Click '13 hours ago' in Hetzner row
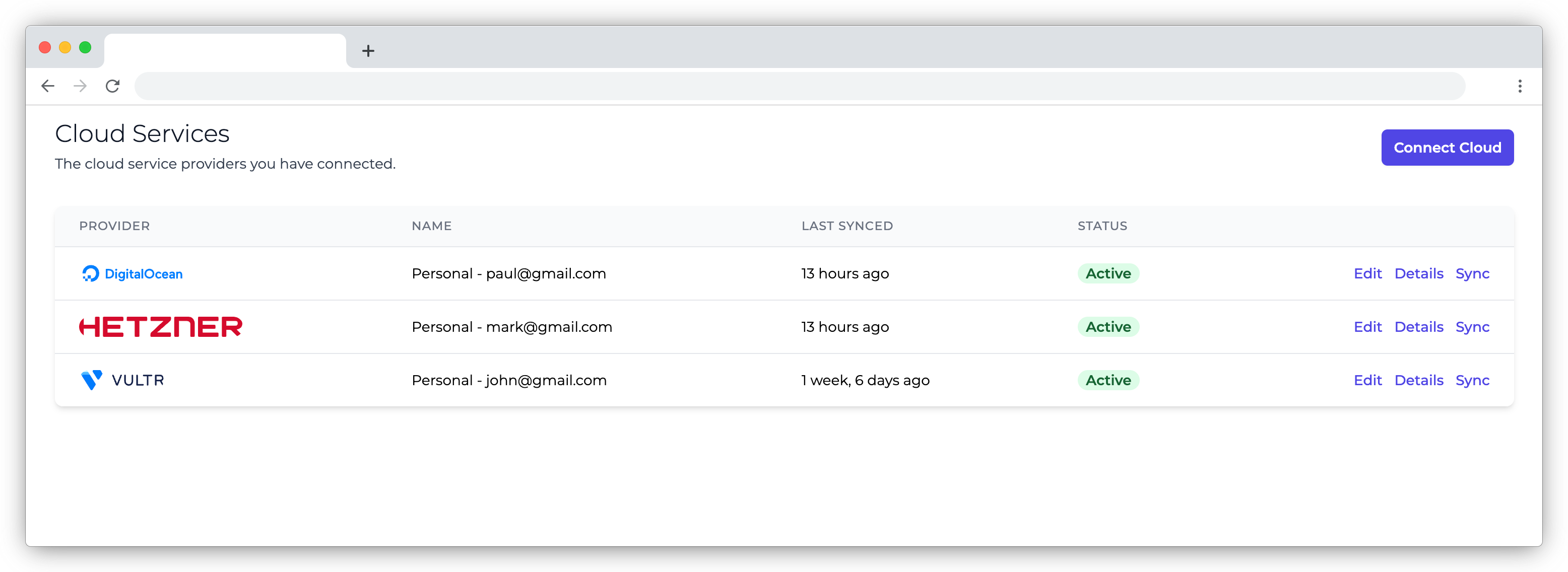Viewport: 1568px width, 572px height. click(845, 327)
